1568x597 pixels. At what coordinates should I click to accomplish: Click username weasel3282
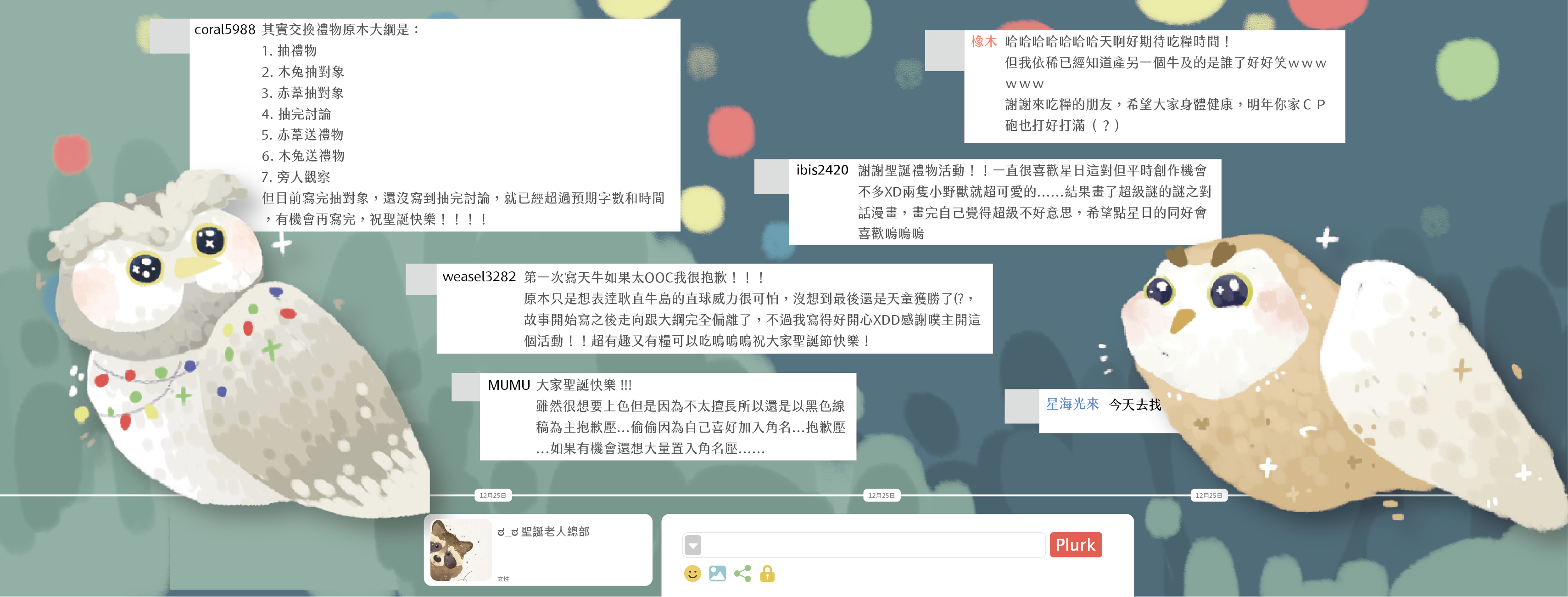click(479, 276)
